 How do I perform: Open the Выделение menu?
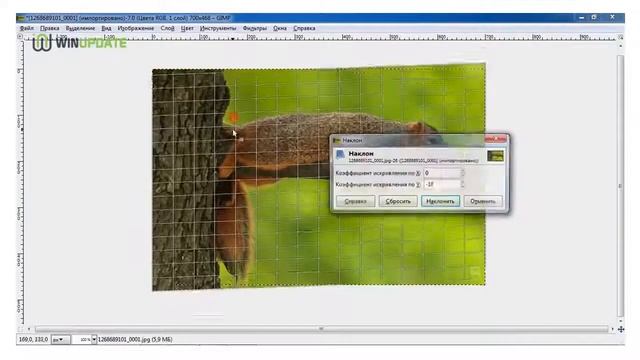click(80, 28)
